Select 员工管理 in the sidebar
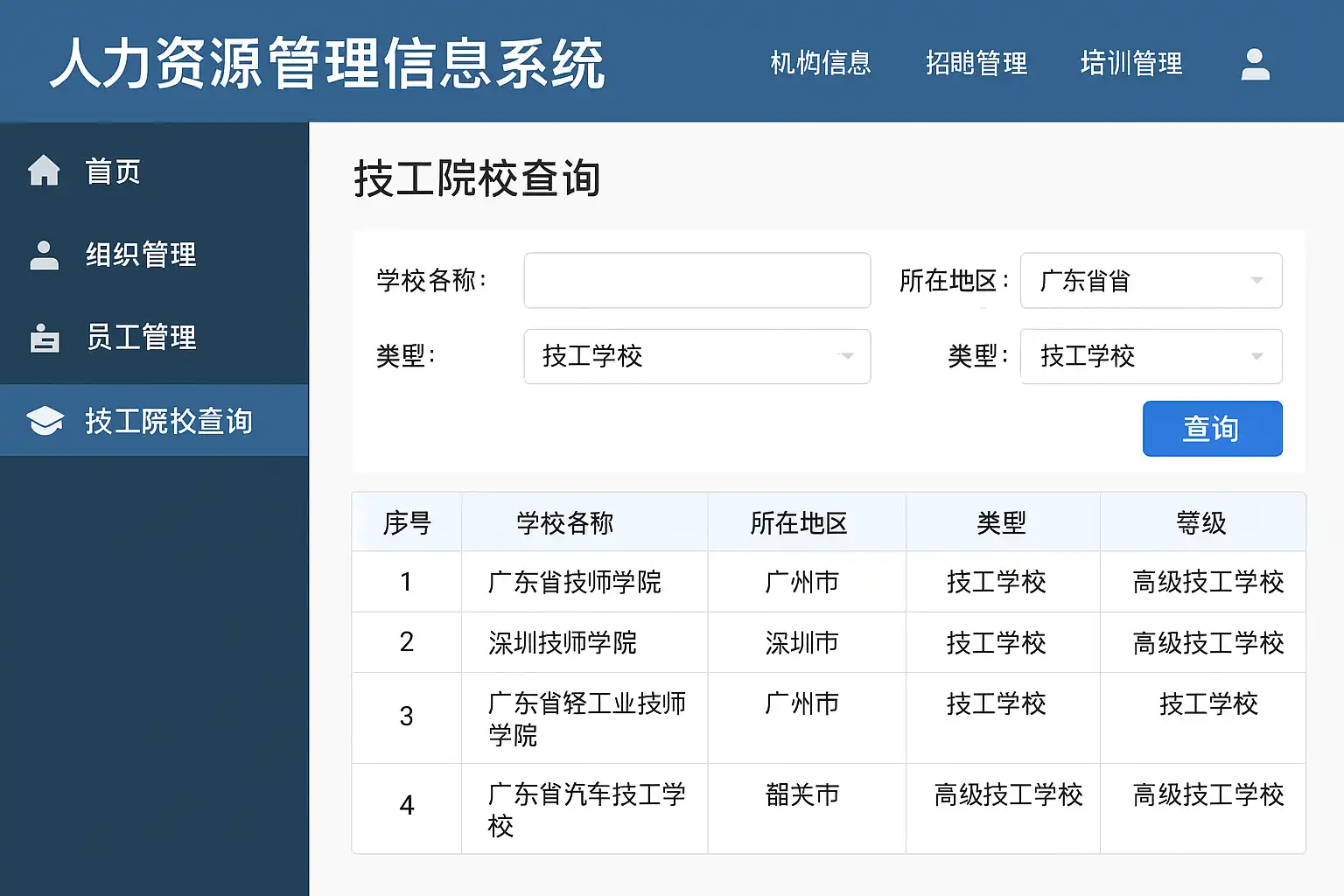 pyautogui.click(x=141, y=338)
